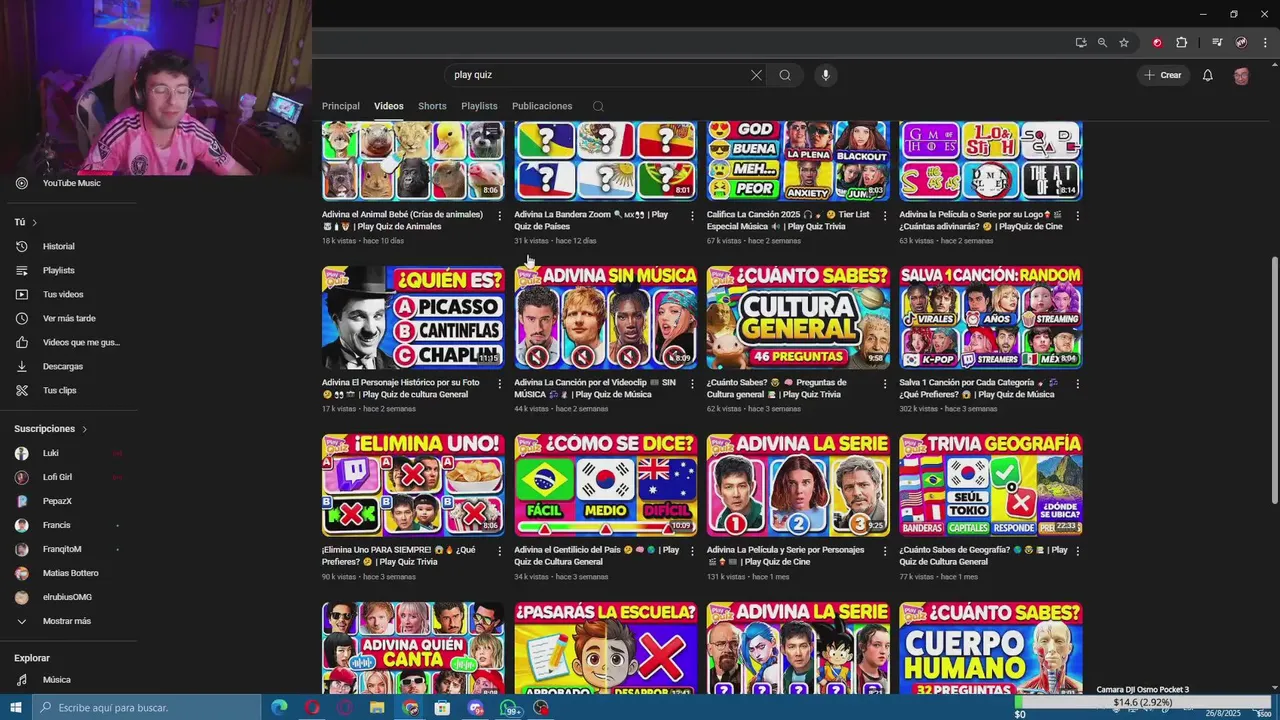Click the Crear button
This screenshot has width=1280, height=720.
1163,75
